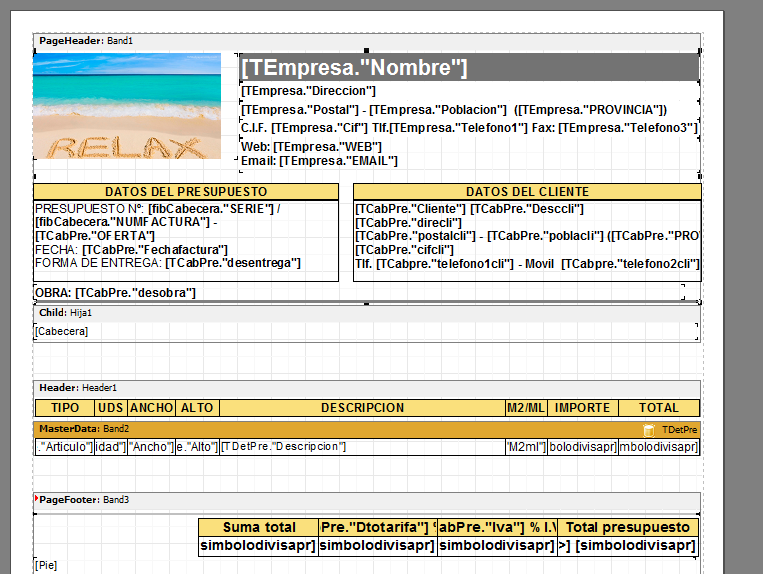The width and height of the screenshot is (763, 574).
Task: Click the DATOS DEL CLIENTE heading
Action: tap(527, 192)
